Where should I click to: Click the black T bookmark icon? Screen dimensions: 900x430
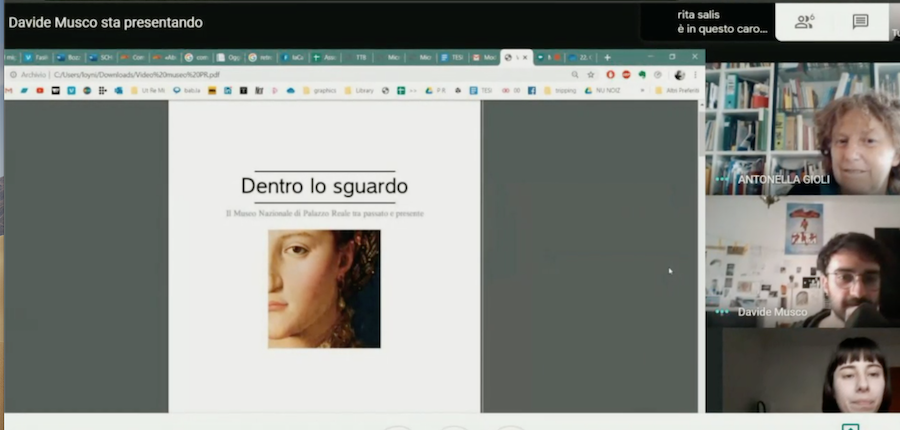(243, 91)
